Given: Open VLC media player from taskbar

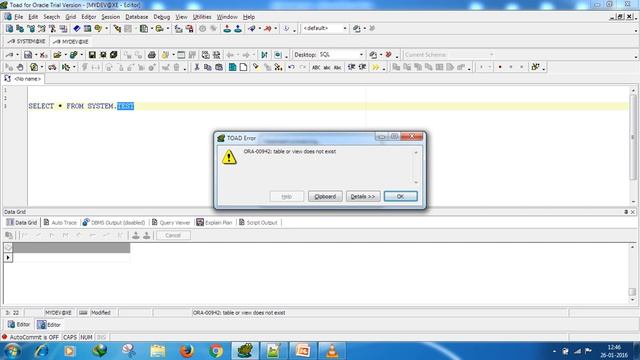Looking at the screenshot, I should pos(332,351).
